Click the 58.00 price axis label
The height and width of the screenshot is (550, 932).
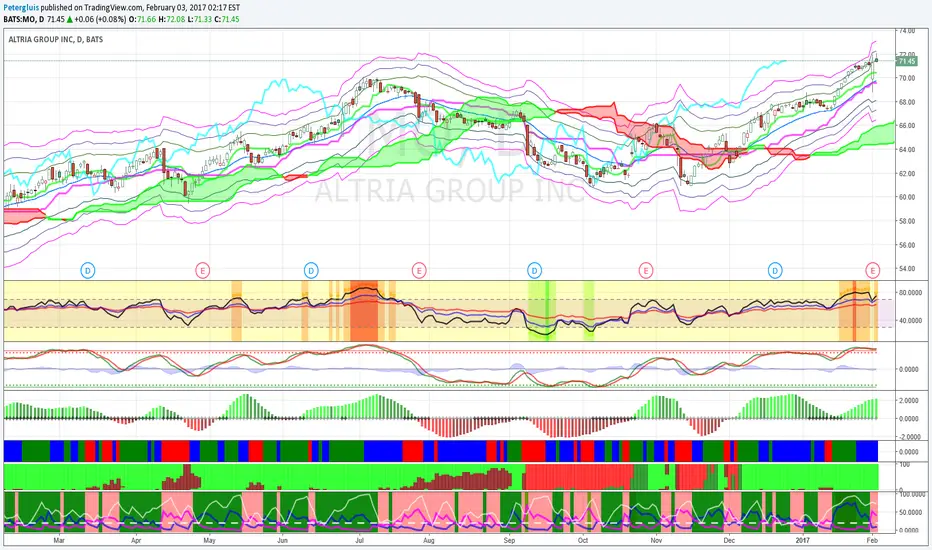pyautogui.click(x=907, y=221)
